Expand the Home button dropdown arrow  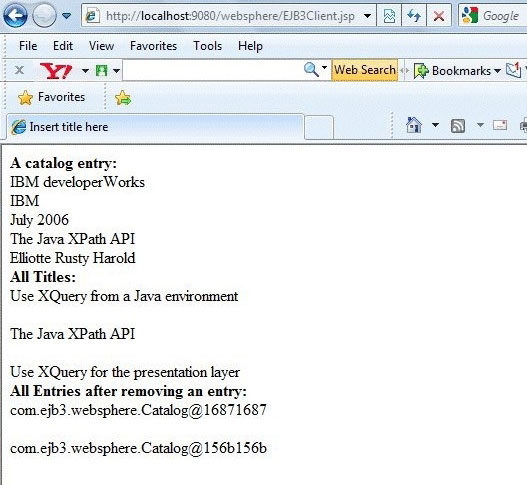coord(435,125)
